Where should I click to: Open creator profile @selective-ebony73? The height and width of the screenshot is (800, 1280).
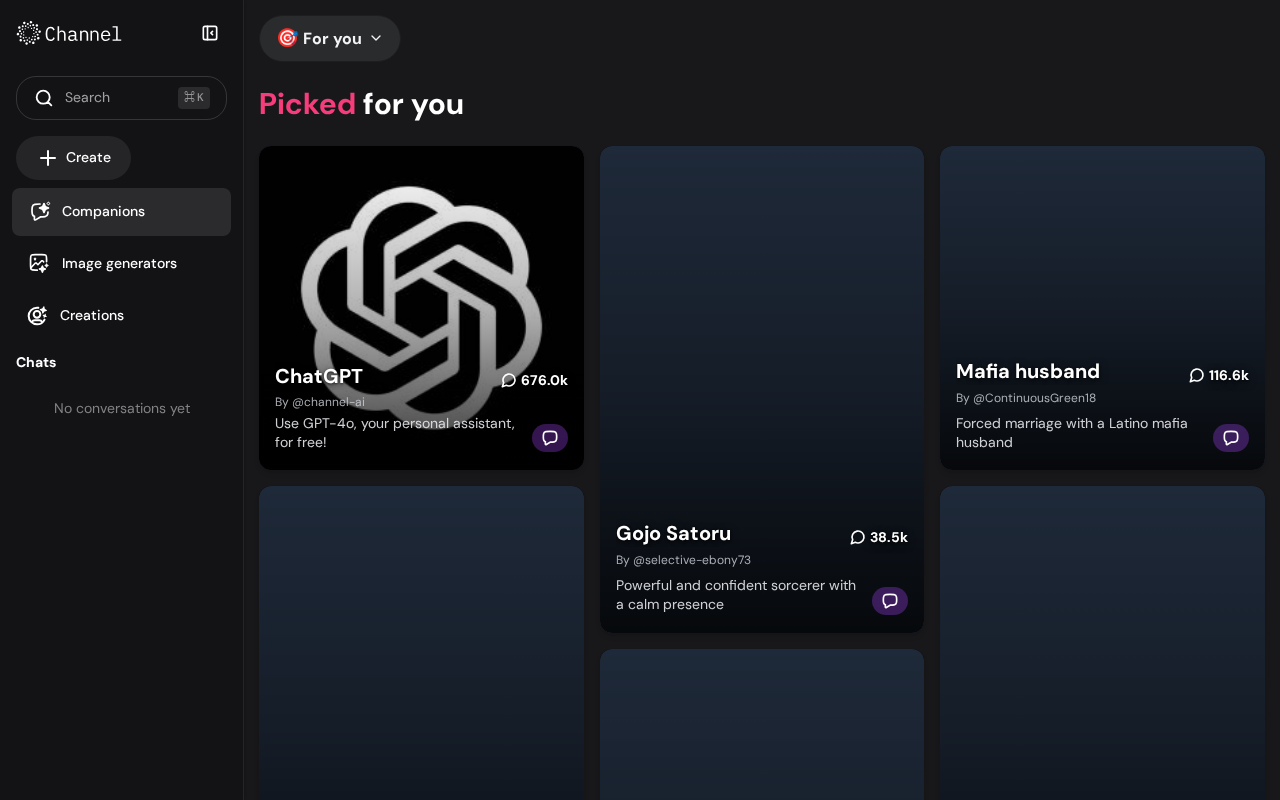tap(692, 560)
